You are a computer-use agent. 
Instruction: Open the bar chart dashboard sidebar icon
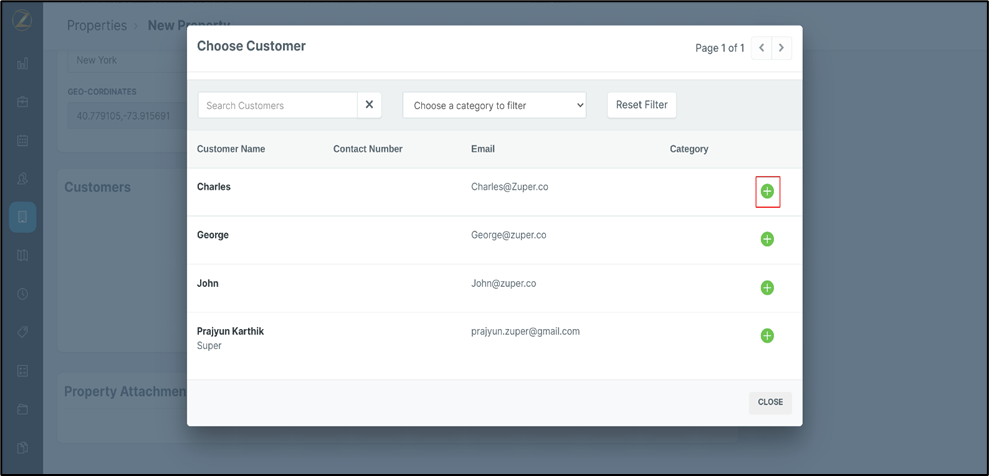pyautogui.click(x=22, y=64)
